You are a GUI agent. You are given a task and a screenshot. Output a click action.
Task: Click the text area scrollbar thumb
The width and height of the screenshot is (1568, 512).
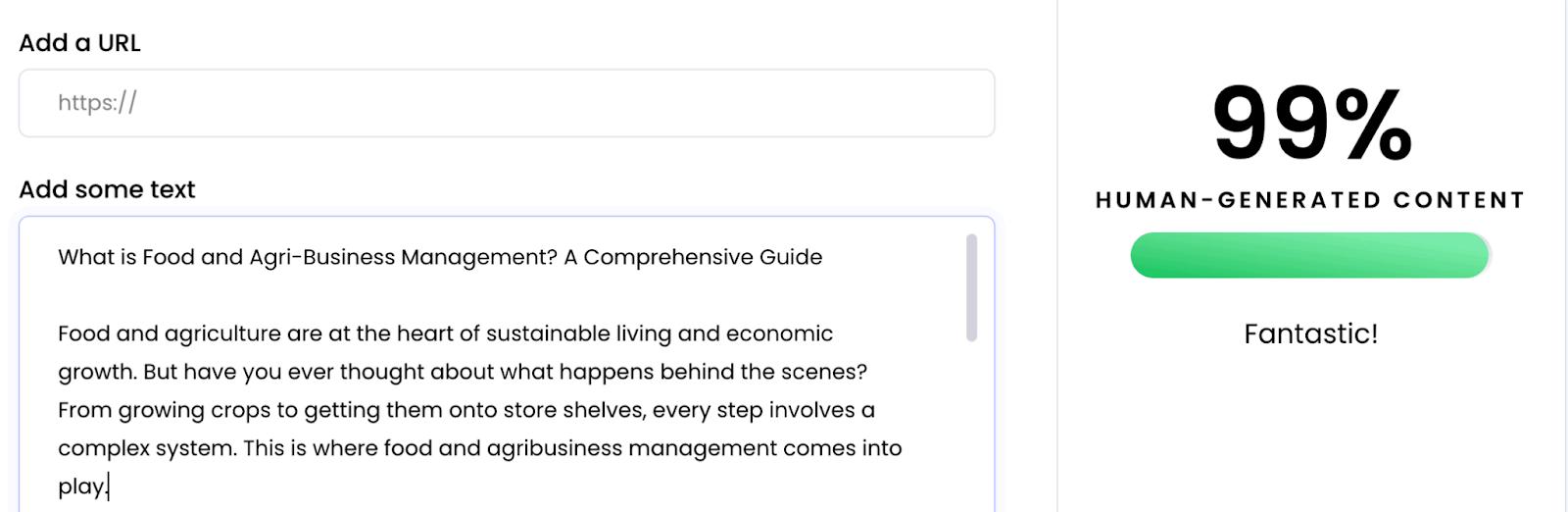tap(971, 286)
